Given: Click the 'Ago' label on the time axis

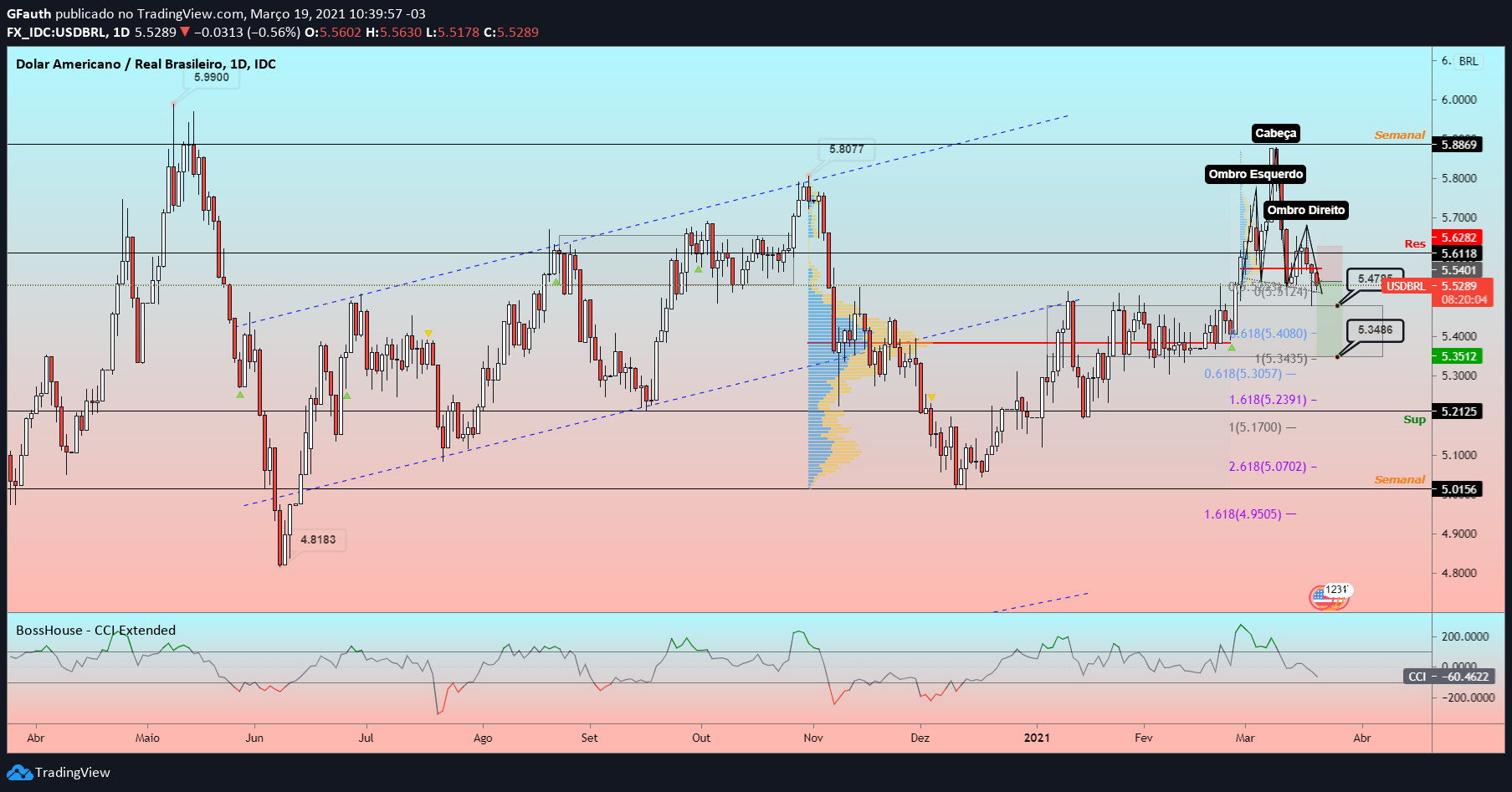Looking at the screenshot, I should (483, 738).
